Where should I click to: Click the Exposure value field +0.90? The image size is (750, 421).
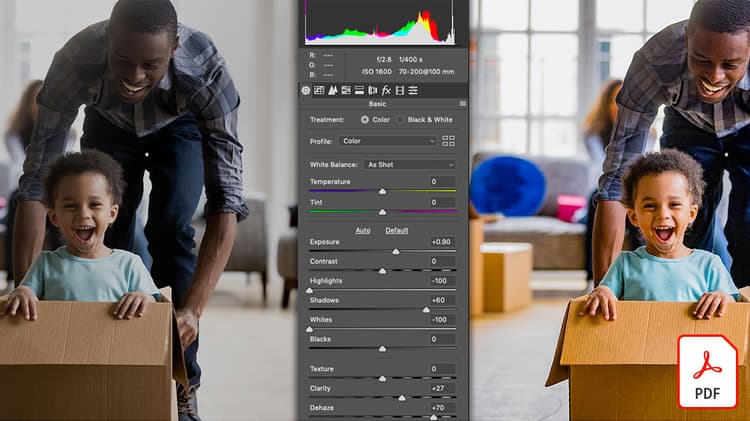[442, 242]
